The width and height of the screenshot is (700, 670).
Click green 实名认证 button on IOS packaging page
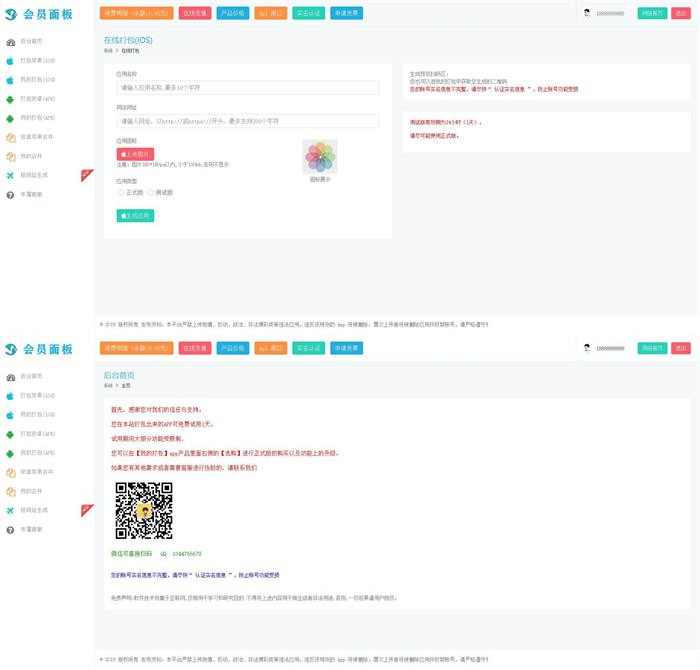pos(308,13)
